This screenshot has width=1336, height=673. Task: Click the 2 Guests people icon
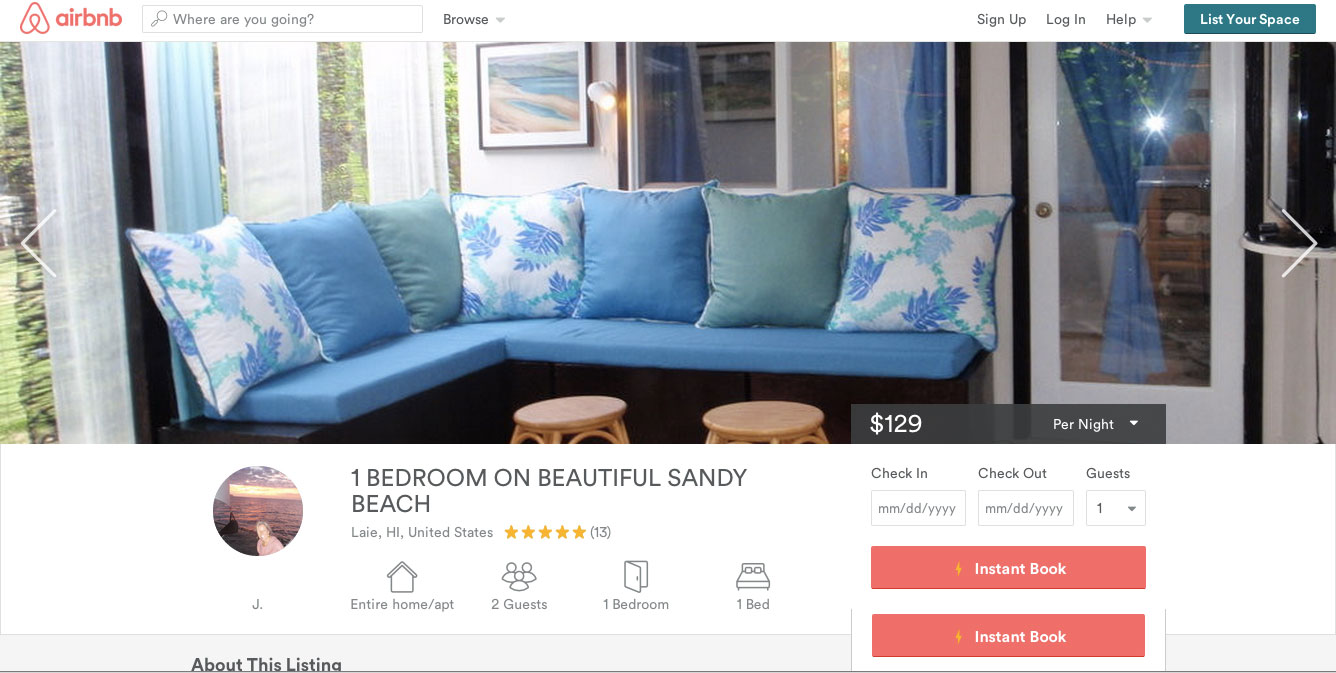[519, 576]
